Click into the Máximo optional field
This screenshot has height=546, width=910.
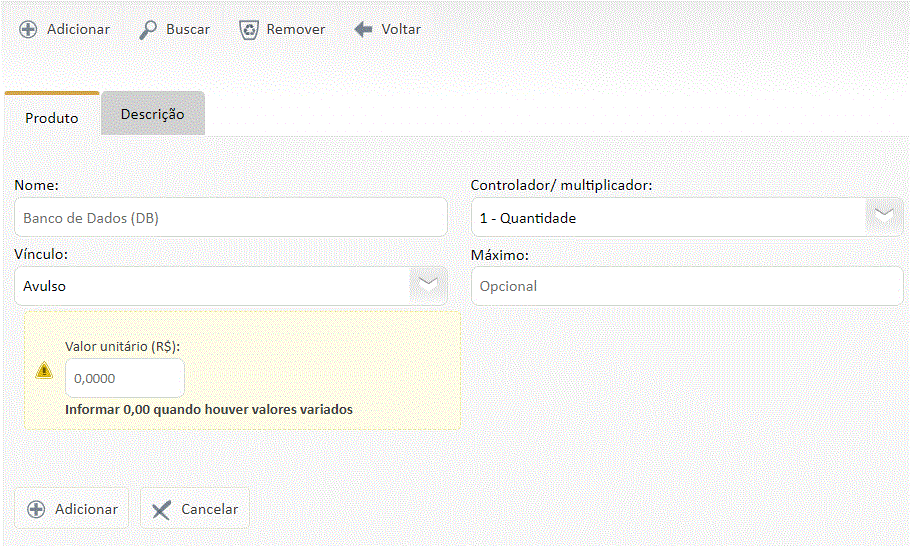pos(687,286)
